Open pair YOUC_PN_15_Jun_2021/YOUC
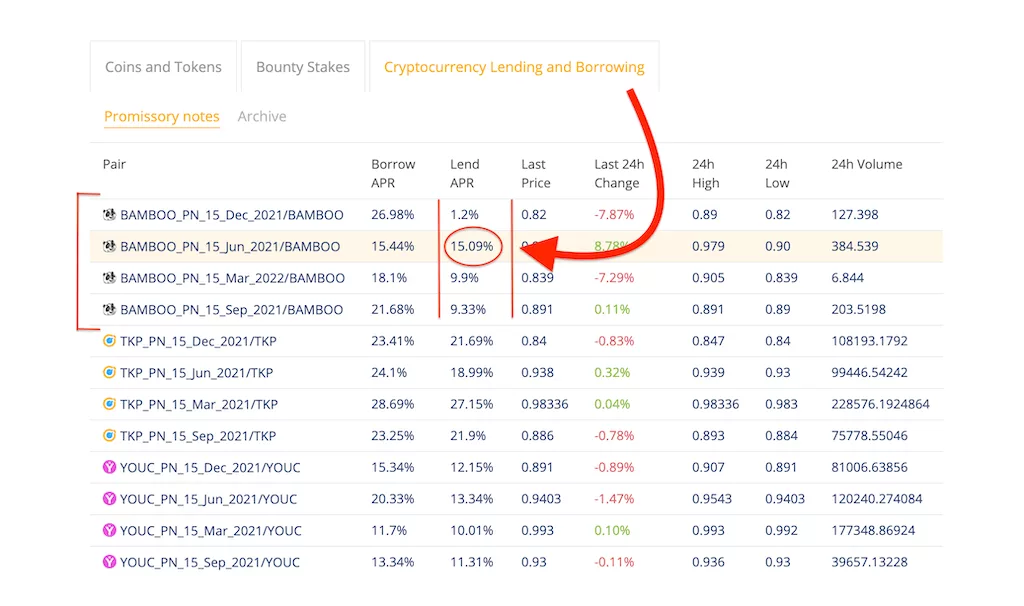This screenshot has width=1024, height=606. [208, 500]
